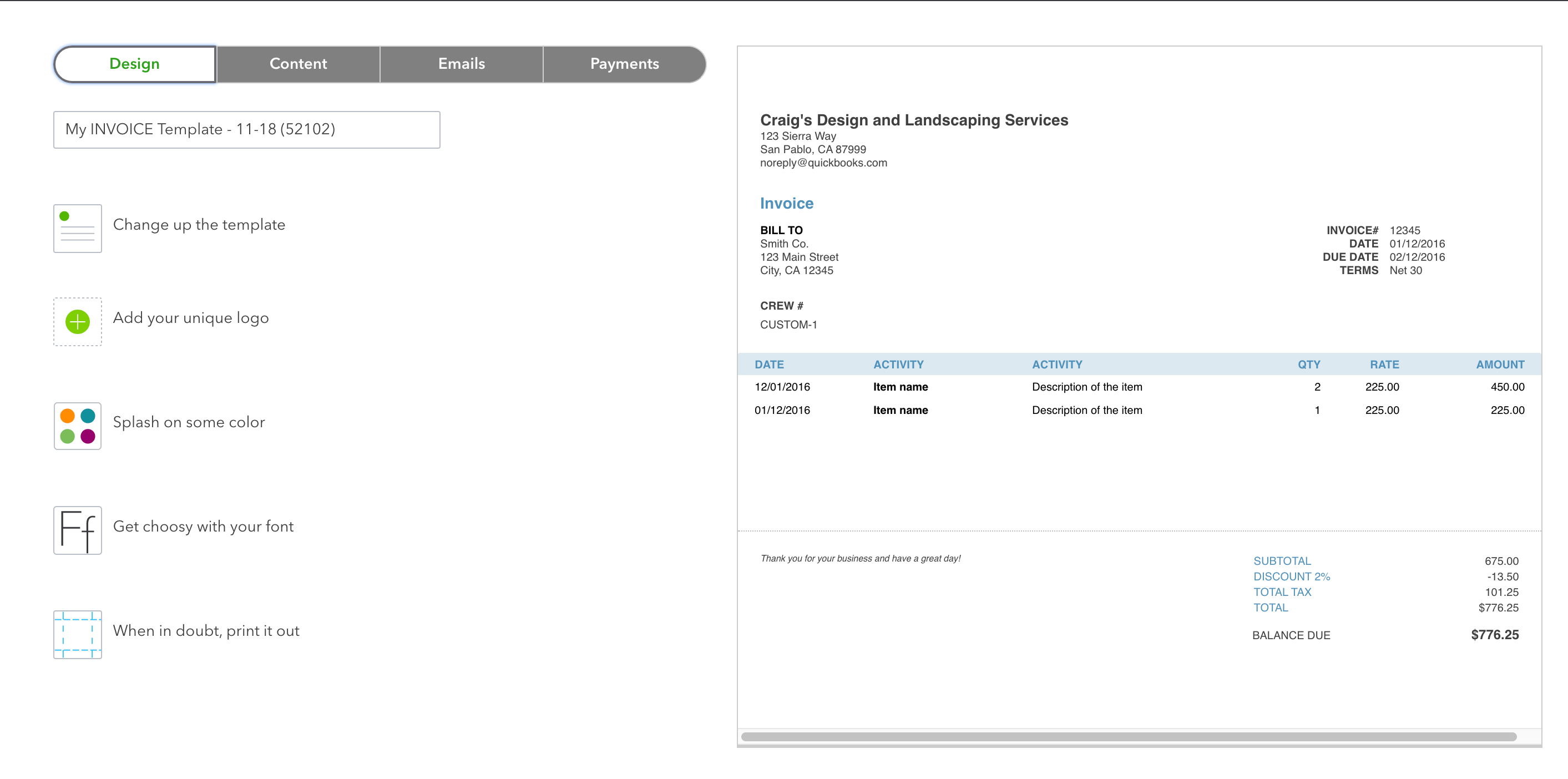Click the dashed print margins icon
Screen dimensions: 1568x779
click(77, 635)
